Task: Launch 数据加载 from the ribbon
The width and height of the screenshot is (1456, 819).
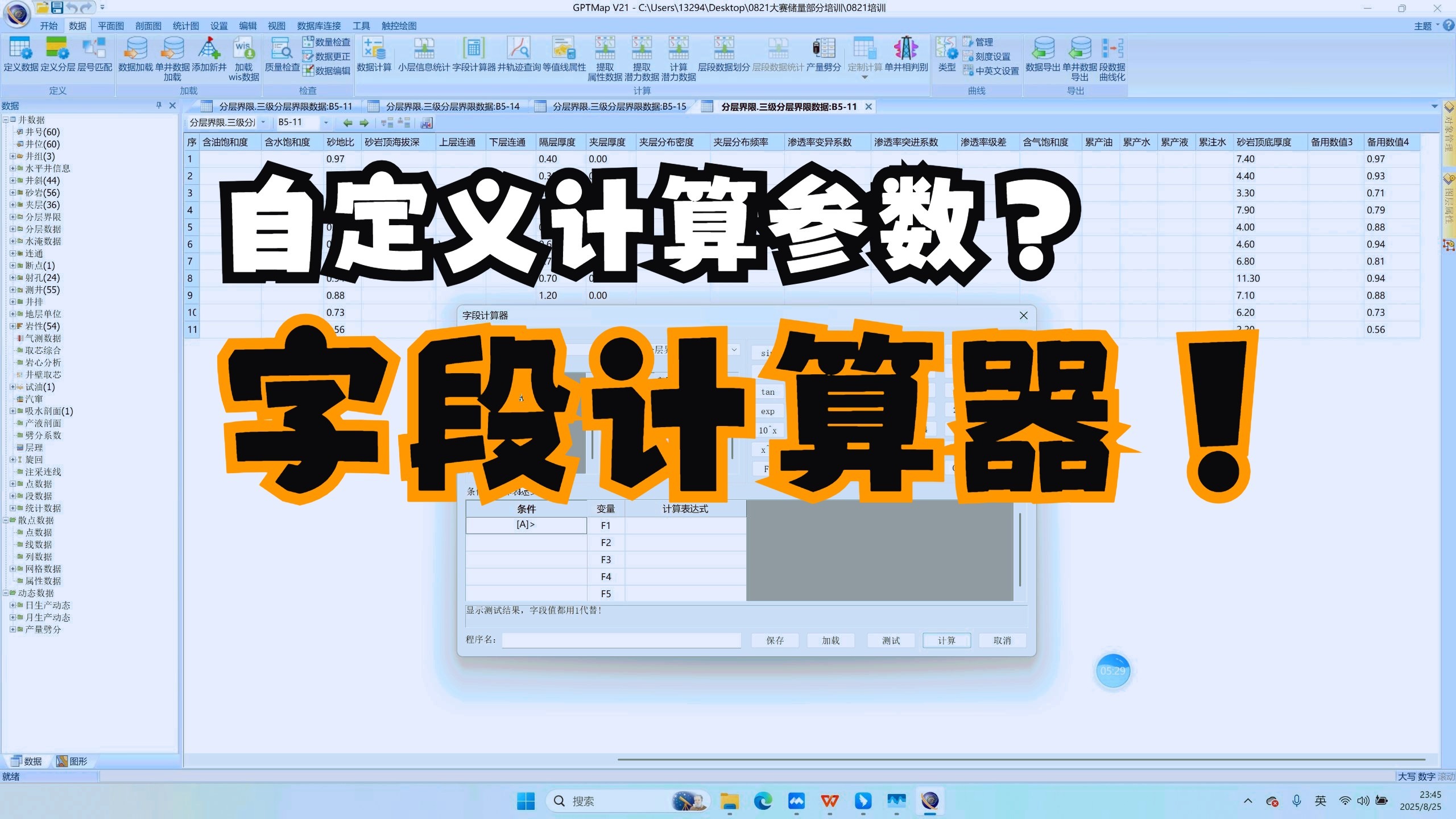Action: click(x=136, y=54)
